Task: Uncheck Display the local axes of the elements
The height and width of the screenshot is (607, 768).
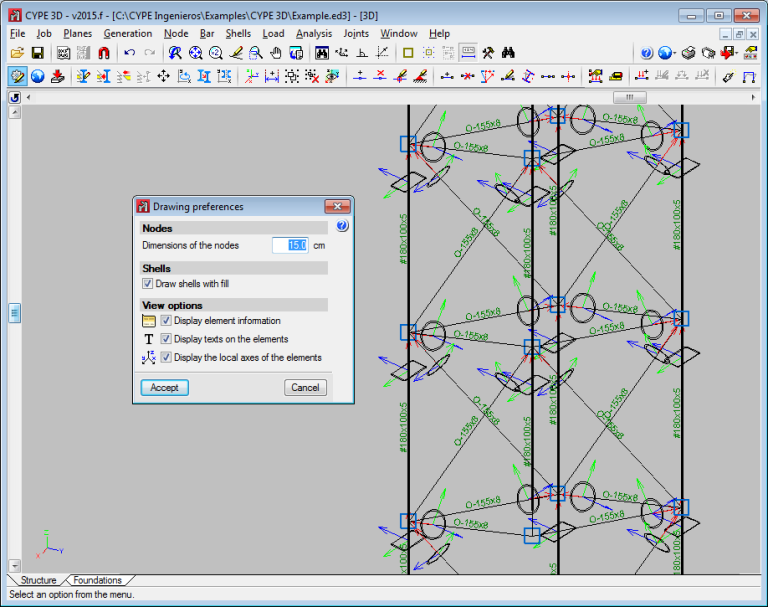Action: point(166,357)
